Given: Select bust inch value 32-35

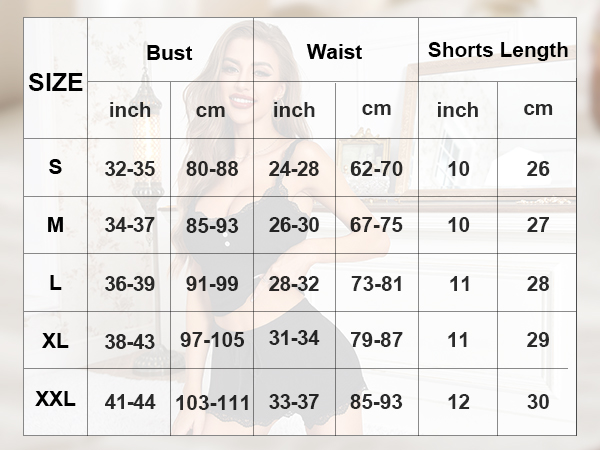Looking at the screenshot, I should click(130, 169).
